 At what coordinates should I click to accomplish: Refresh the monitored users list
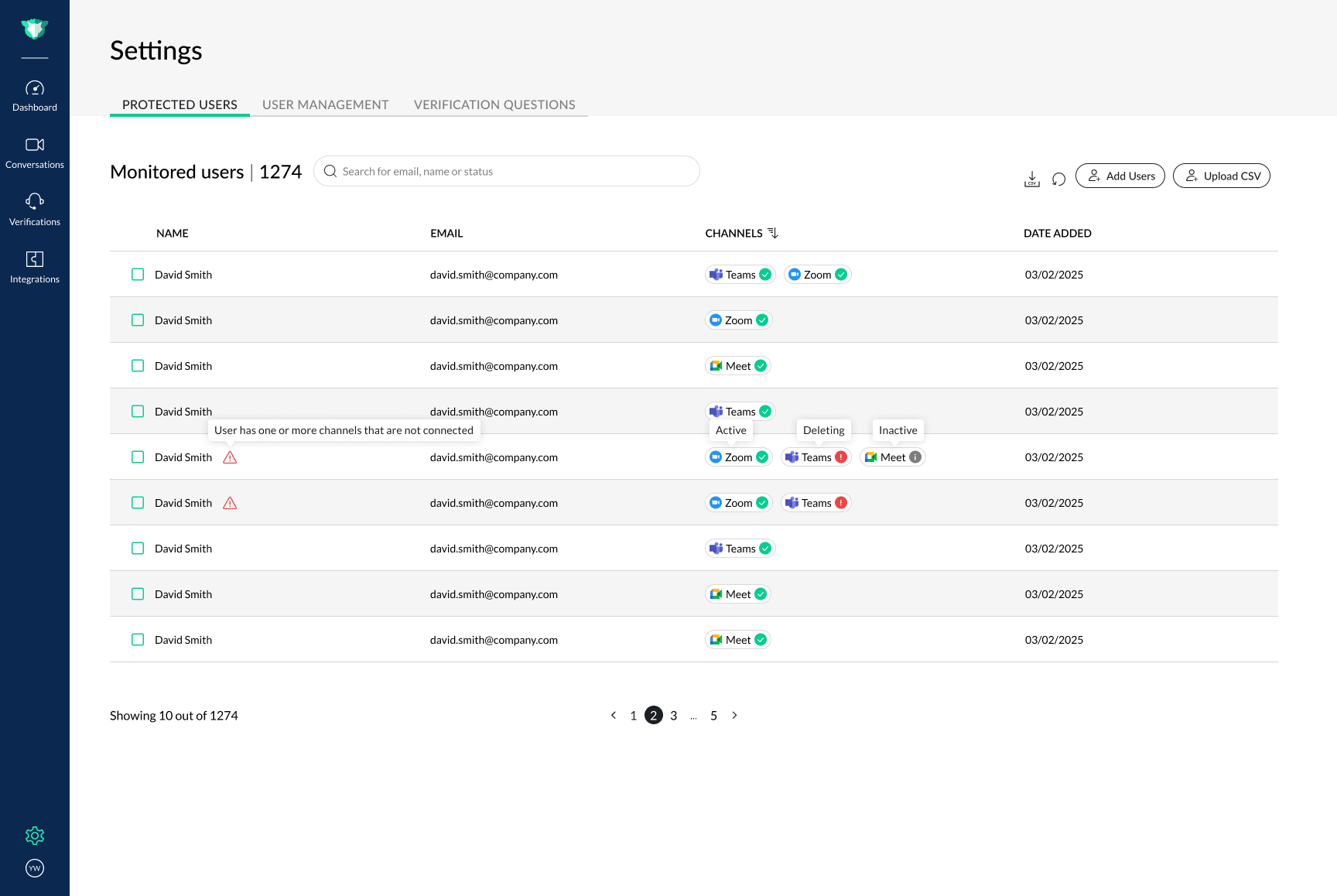(1058, 179)
